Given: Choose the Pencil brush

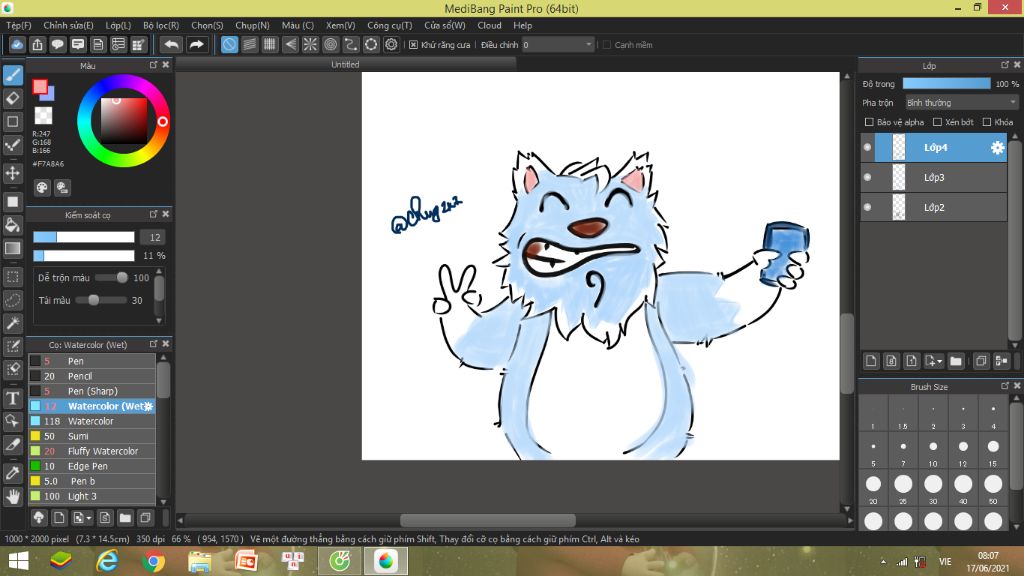Looking at the screenshot, I should (92, 376).
